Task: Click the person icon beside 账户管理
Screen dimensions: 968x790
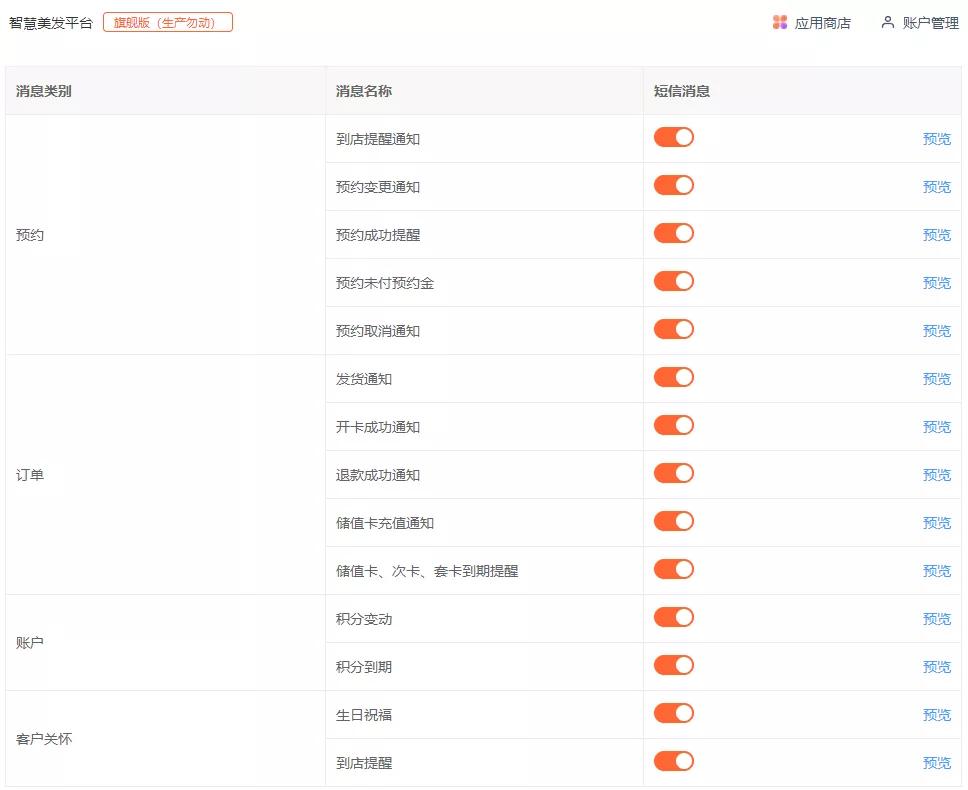Action: (885, 21)
